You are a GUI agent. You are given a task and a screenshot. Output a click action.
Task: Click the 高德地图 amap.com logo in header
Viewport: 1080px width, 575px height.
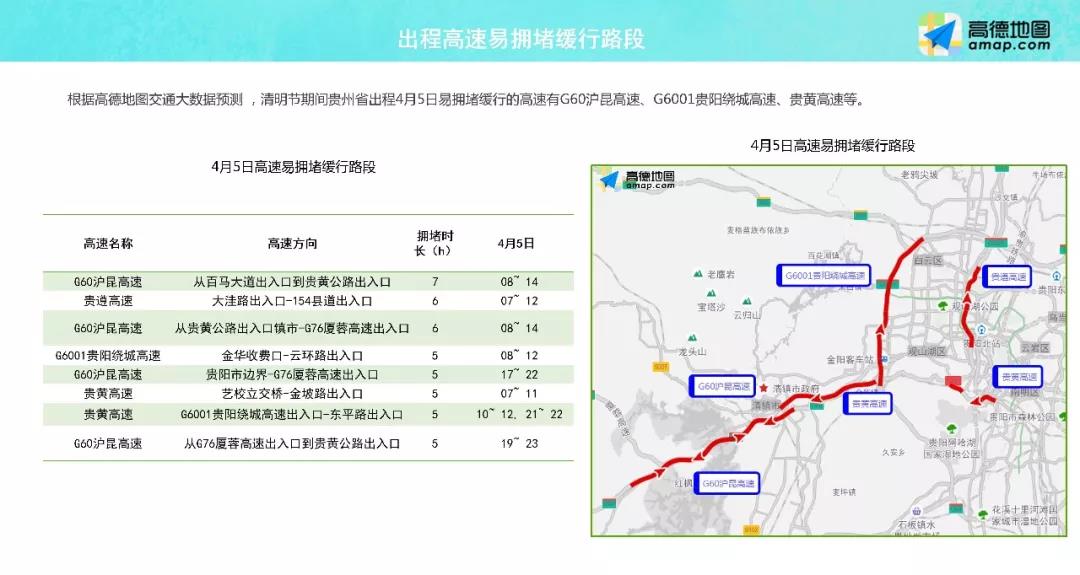[985, 34]
